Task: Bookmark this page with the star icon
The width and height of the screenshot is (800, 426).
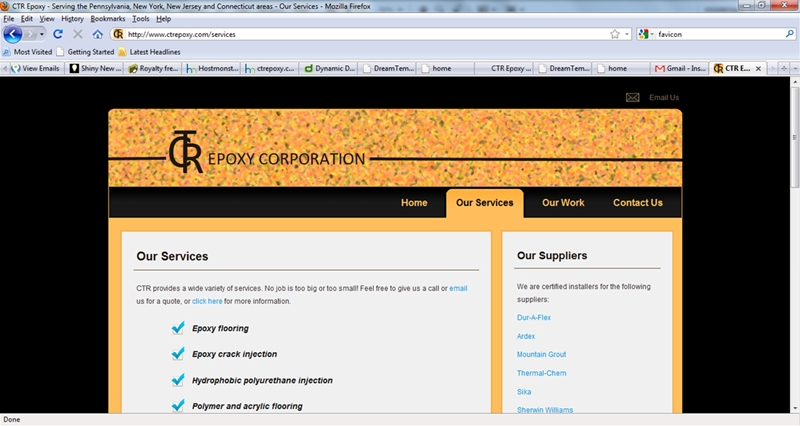Action: (615, 34)
